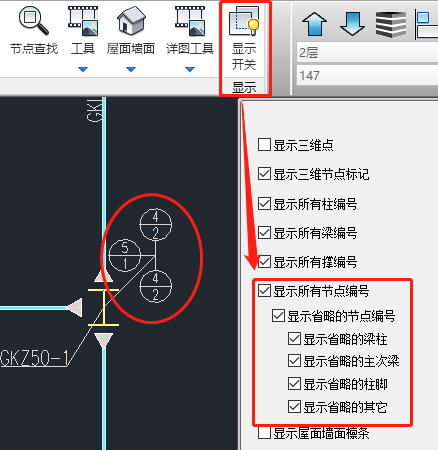Screen dimensions: 438x450
Task: Expand the 详图工具 dropdown arrow
Action: 190,69
